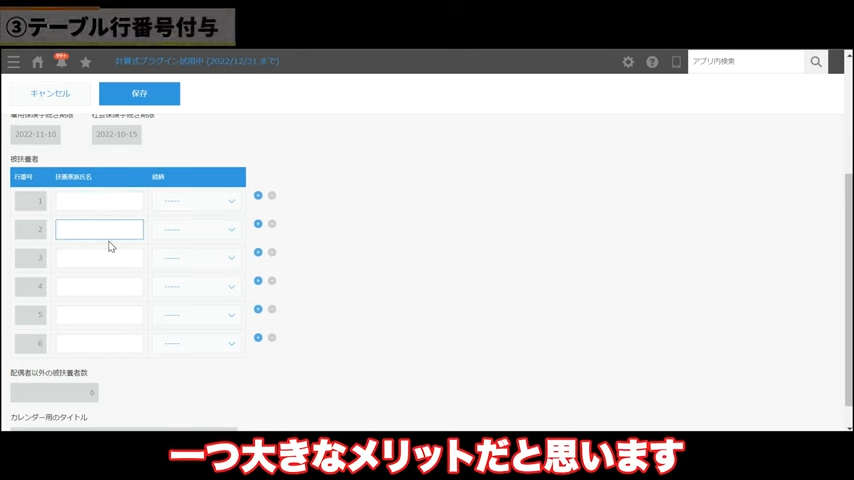
Task: Remove table row 3
Action: pos(272,252)
